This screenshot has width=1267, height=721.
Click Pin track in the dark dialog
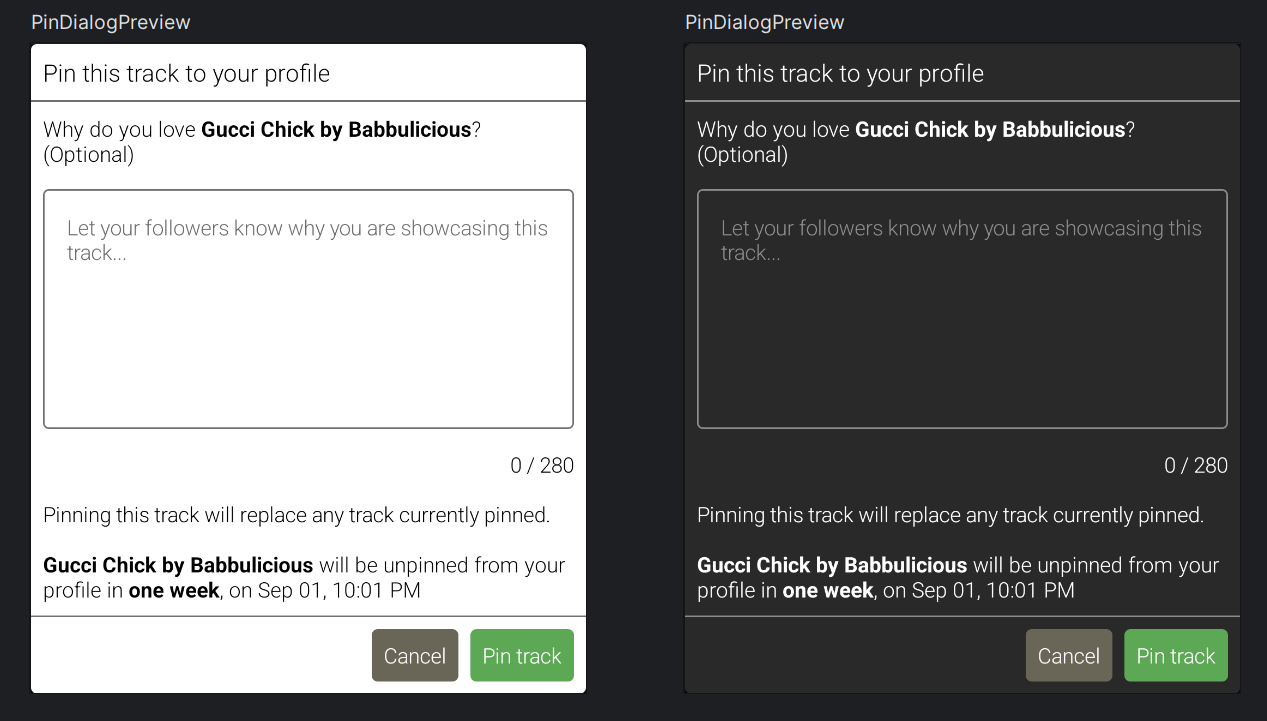1176,656
